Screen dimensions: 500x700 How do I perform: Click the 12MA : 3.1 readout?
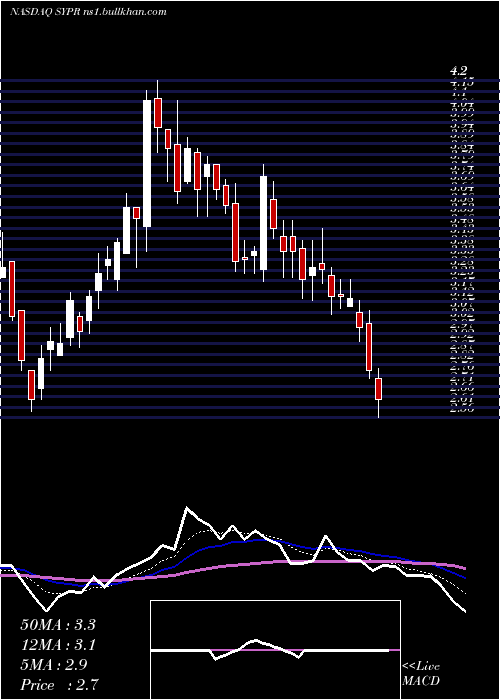tap(58, 644)
